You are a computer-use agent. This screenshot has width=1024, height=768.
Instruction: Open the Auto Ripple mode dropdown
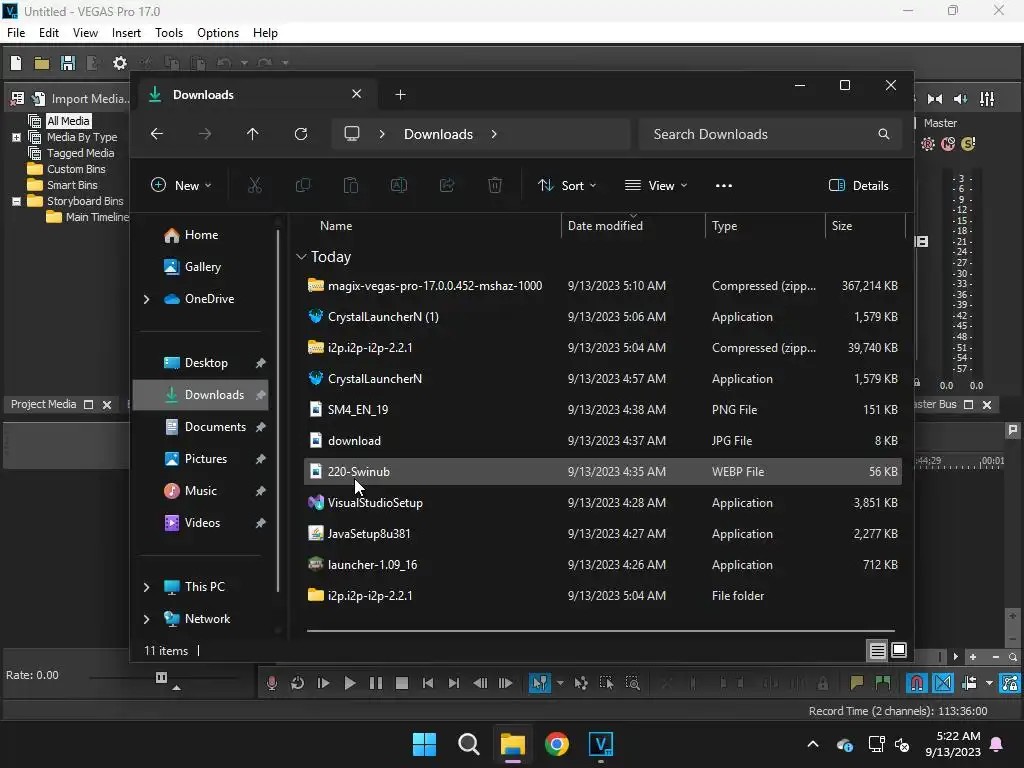tap(989, 683)
